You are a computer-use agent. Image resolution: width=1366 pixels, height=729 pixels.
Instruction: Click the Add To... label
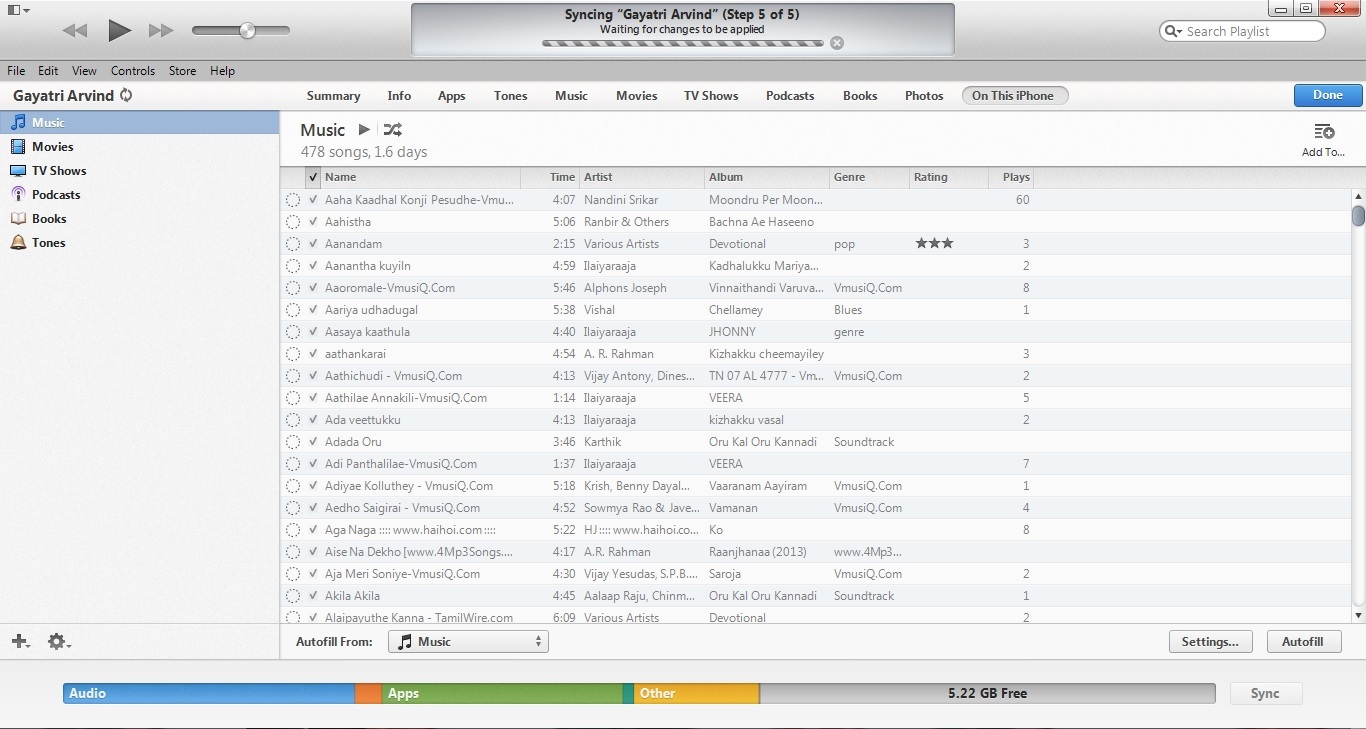click(x=1323, y=153)
